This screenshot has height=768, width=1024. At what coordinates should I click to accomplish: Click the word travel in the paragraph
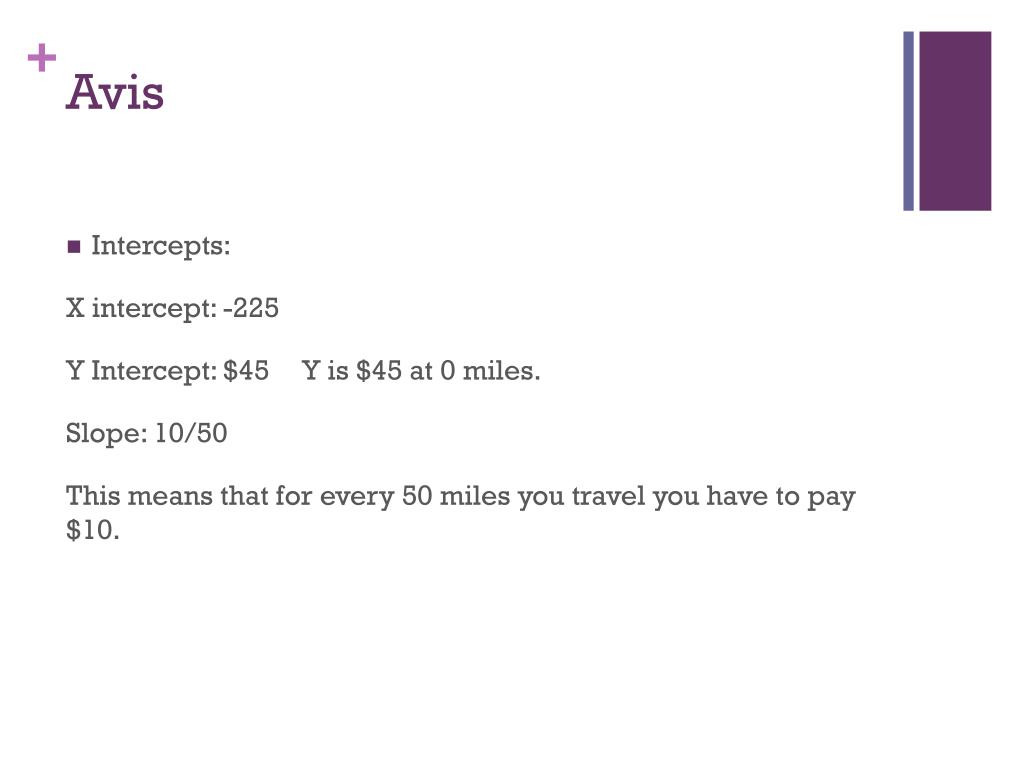[x=609, y=496]
